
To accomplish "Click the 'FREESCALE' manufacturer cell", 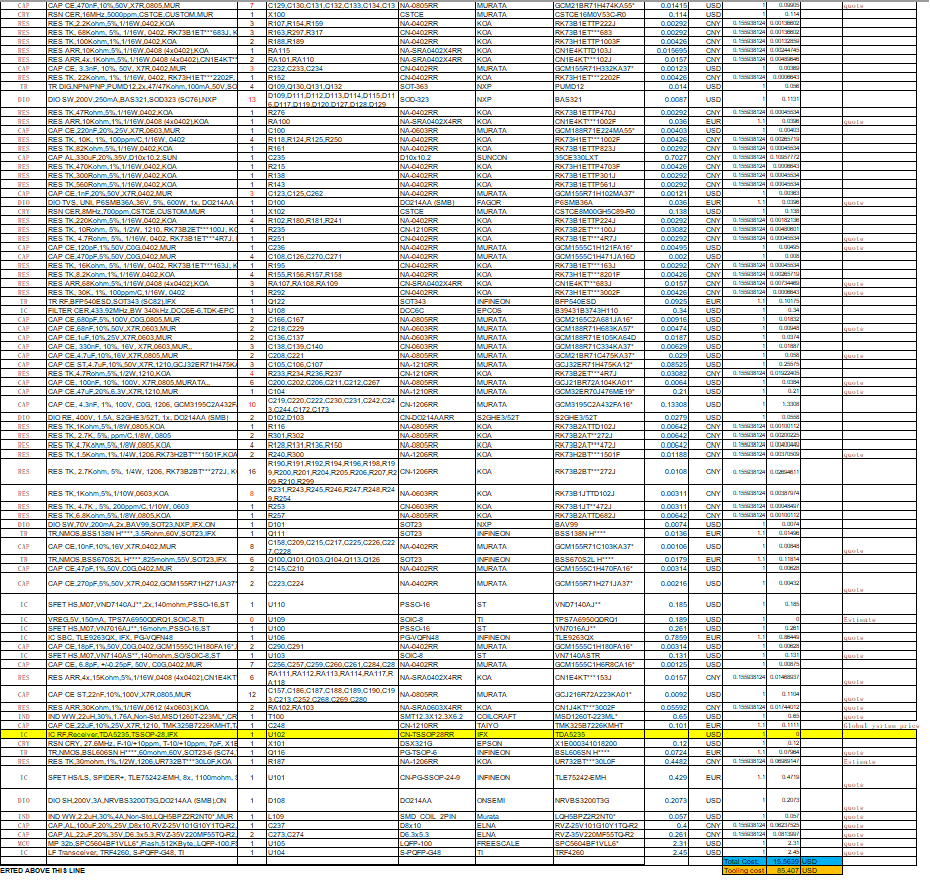I will click(x=514, y=844).
